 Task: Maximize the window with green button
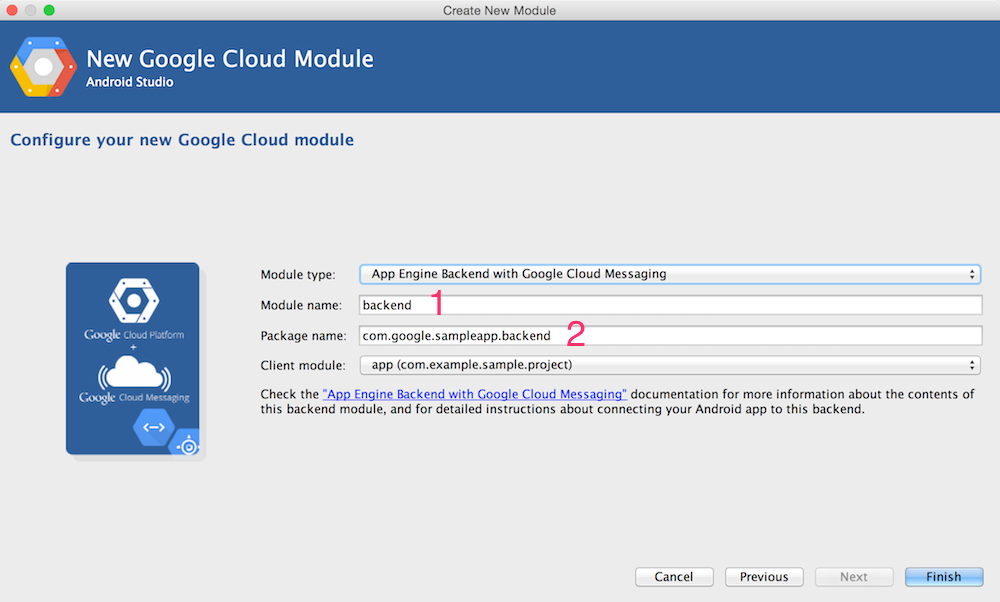click(x=49, y=10)
